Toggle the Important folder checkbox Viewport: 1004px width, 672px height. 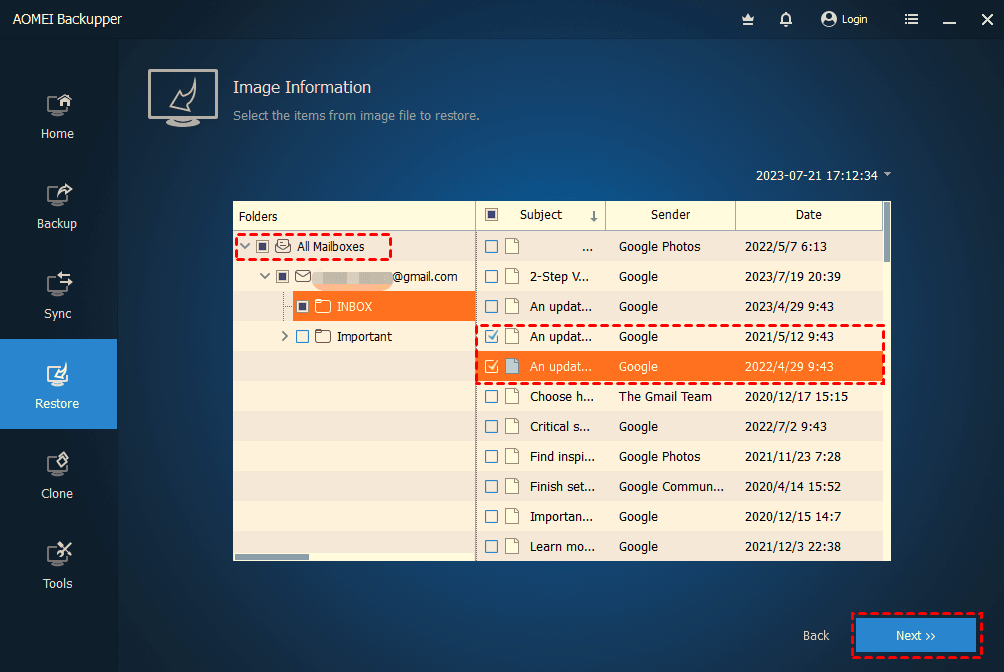click(x=302, y=337)
